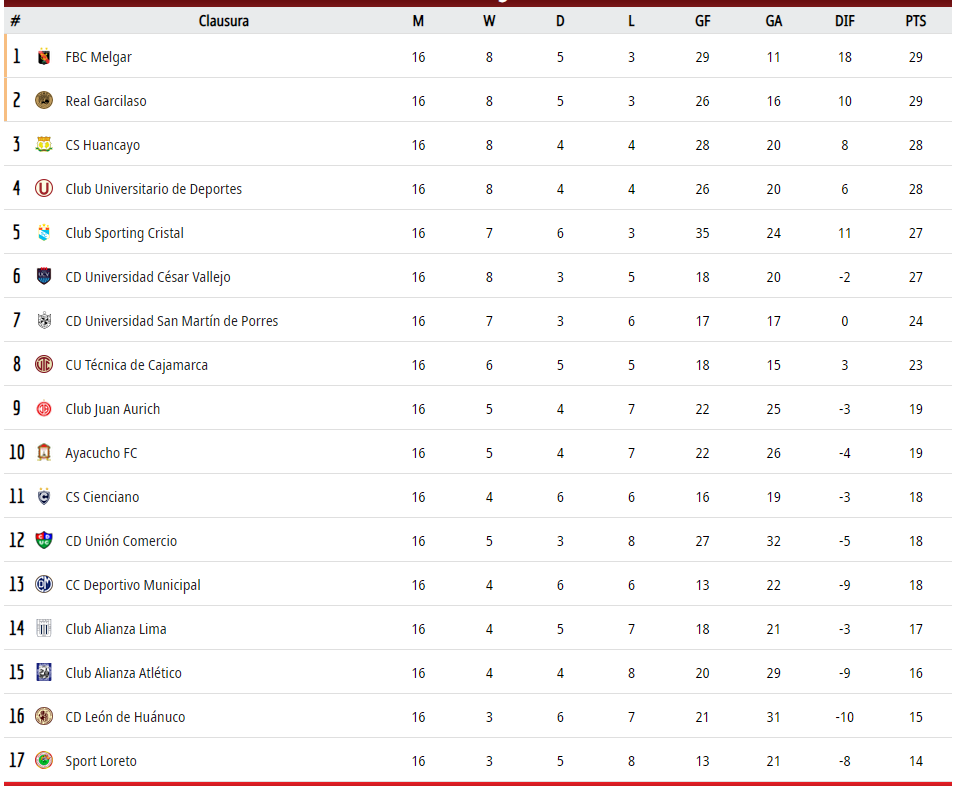The width and height of the screenshot is (953, 786).
Task: Click the Técnica de Cajamarca red crest
Action: (44, 365)
